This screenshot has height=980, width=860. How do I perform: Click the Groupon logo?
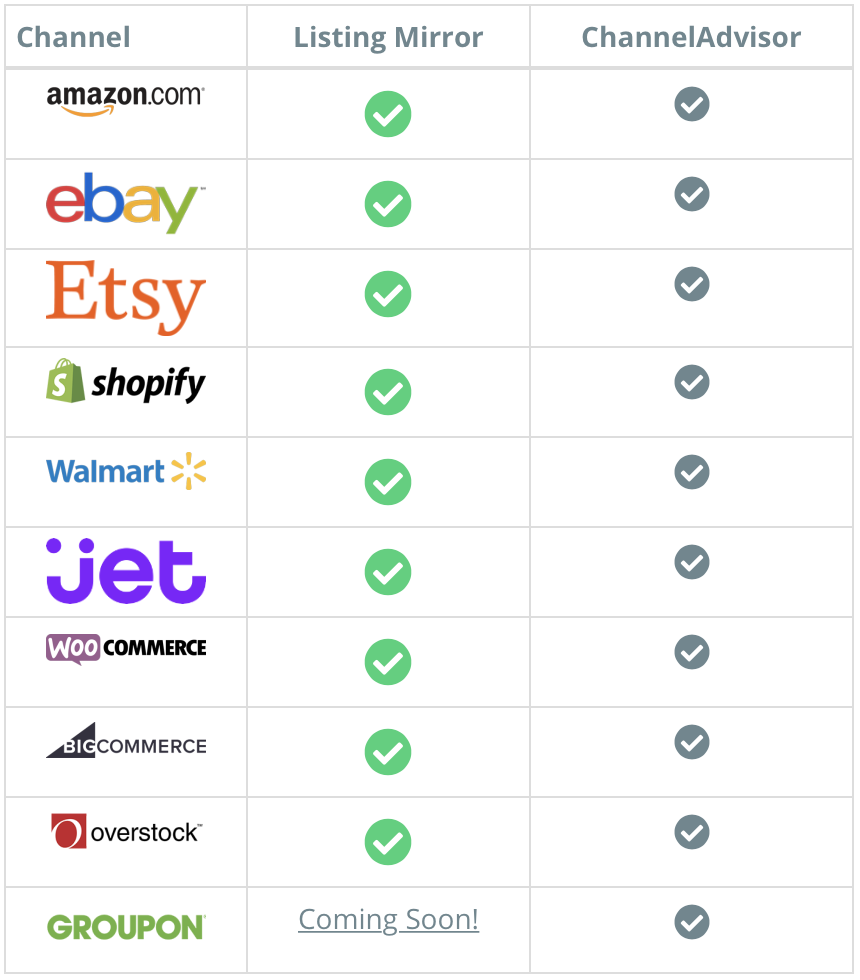(126, 927)
